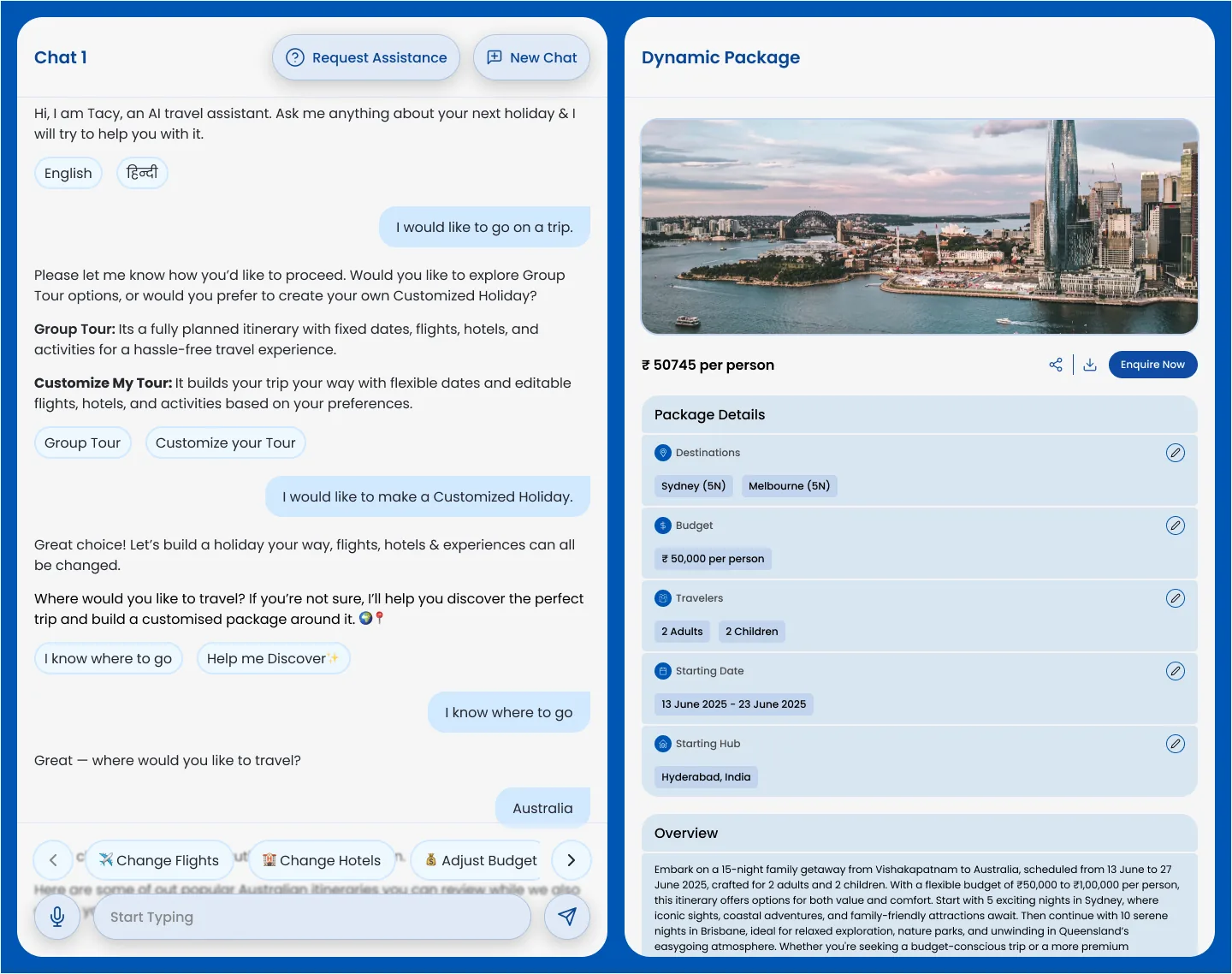1232x974 pixels.
Task: Select English language chip
Action: point(68,173)
